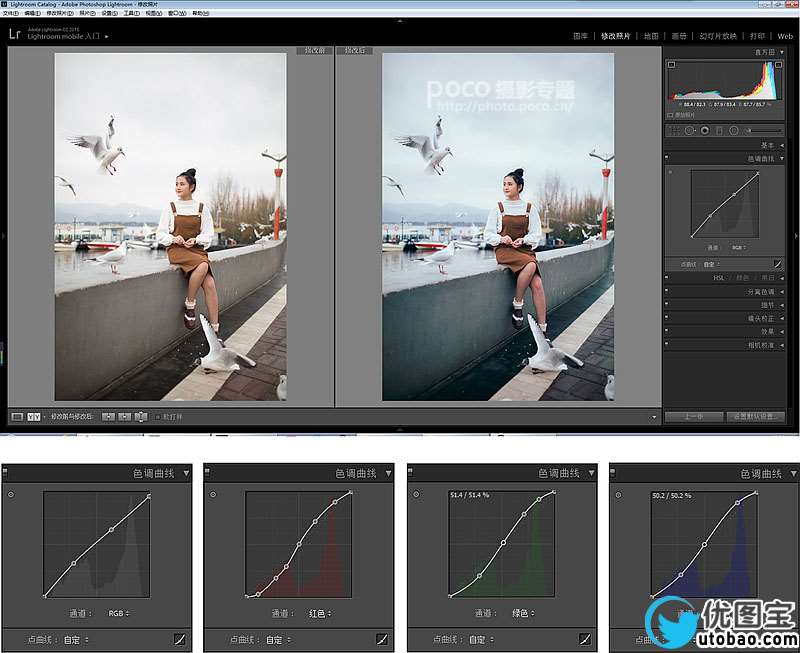Activate the target adjustment tool in the 50.2 % curve panel
Screen dimensions: 800x653
click(618, 494)
